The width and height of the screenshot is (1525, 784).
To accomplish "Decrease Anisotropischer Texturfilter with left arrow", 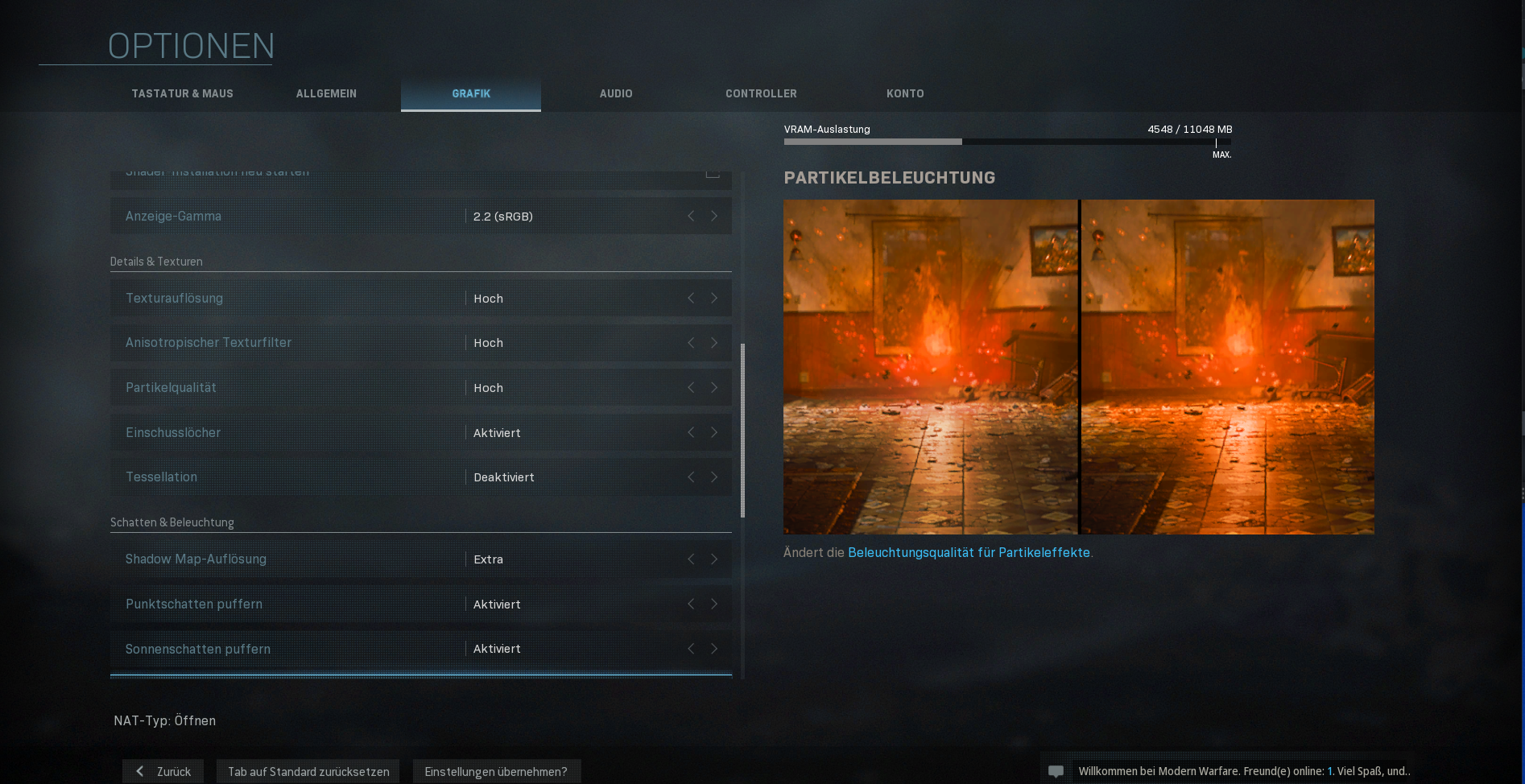I will (691, 343).
